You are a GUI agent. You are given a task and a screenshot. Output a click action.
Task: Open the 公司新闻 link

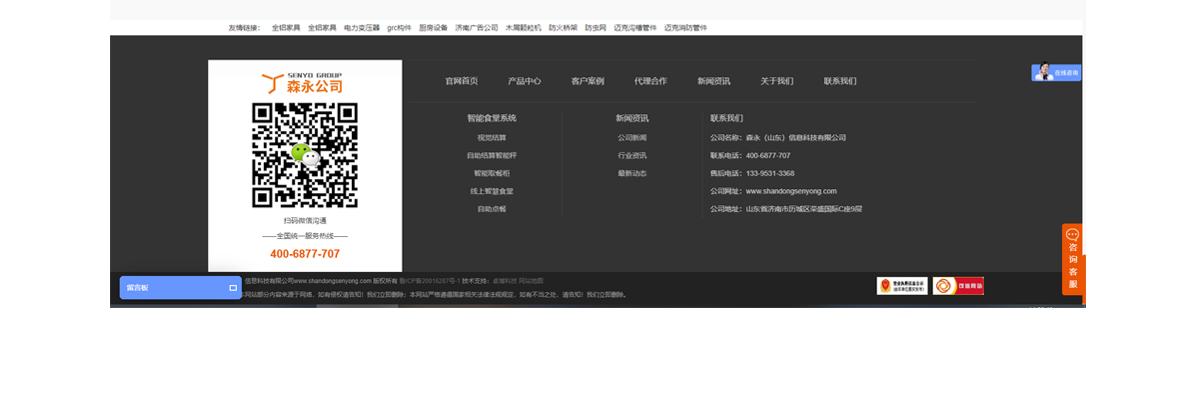[632, 138]
